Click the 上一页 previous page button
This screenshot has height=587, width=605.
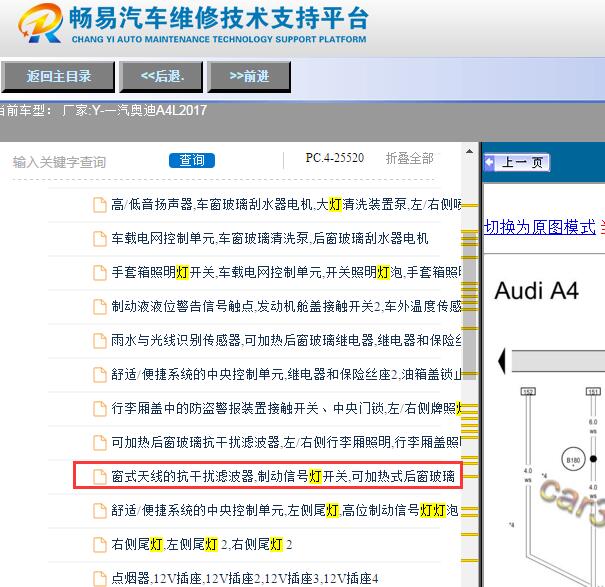[x=517, y=162]
